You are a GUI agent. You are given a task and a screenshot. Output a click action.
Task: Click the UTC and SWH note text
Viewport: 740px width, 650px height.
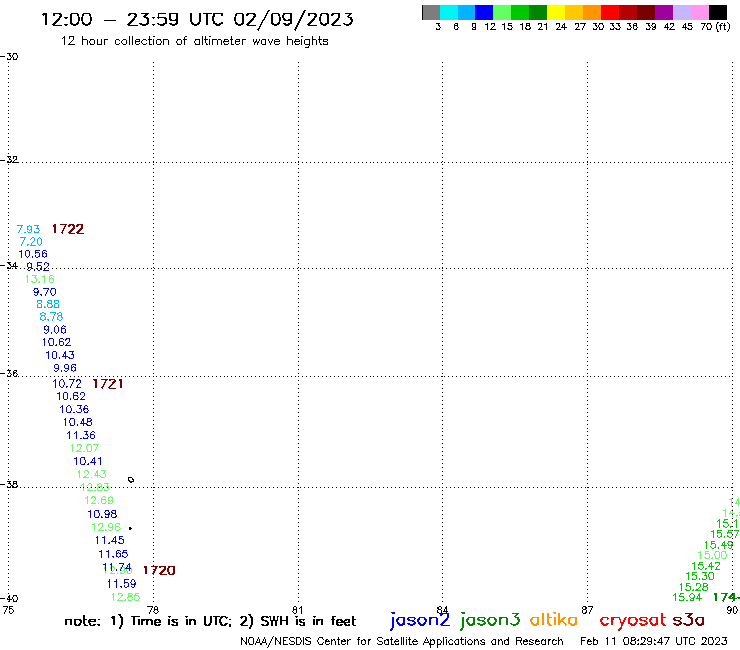(210, 621)
